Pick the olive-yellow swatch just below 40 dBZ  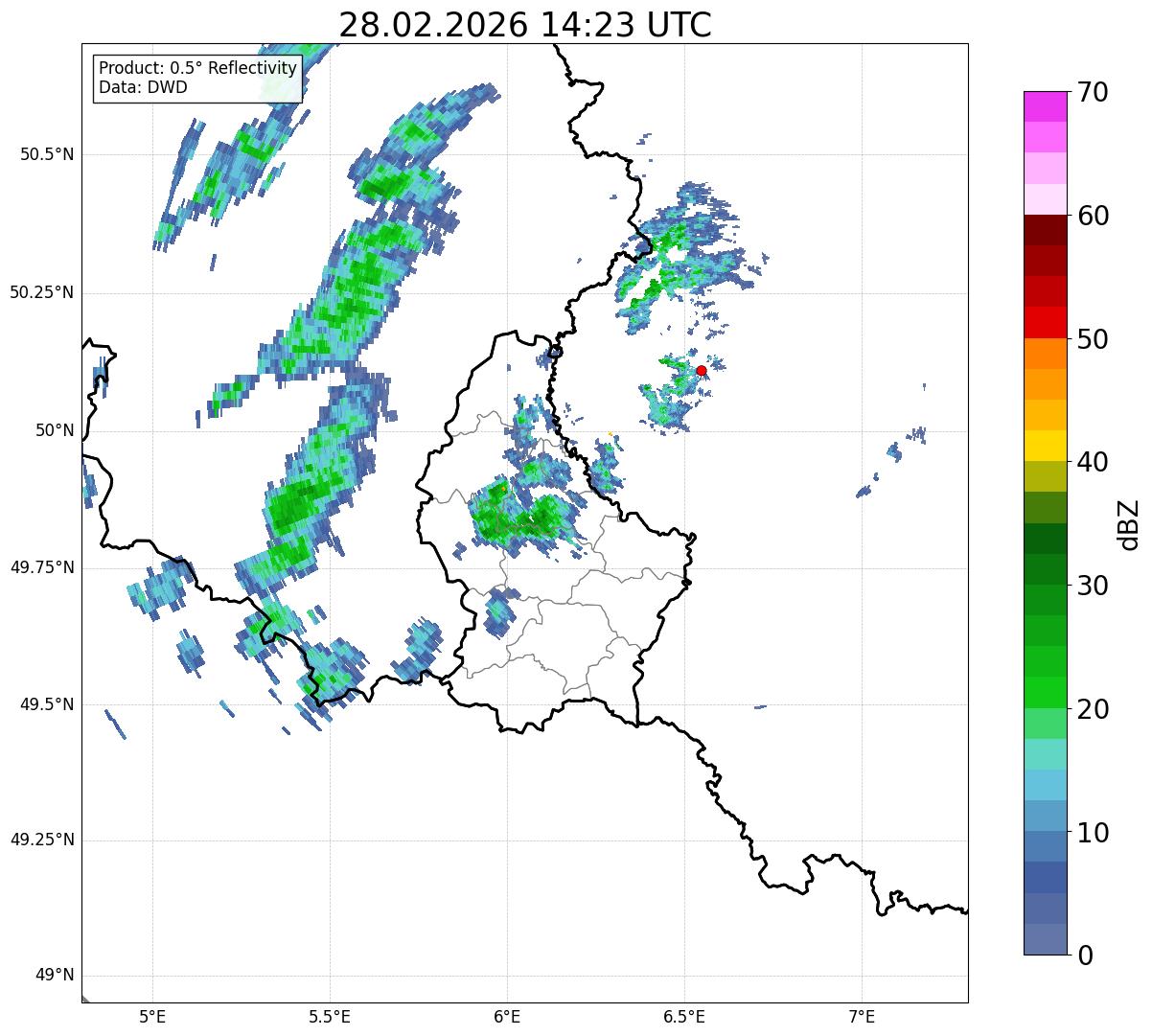click(x=1045, y=476)
